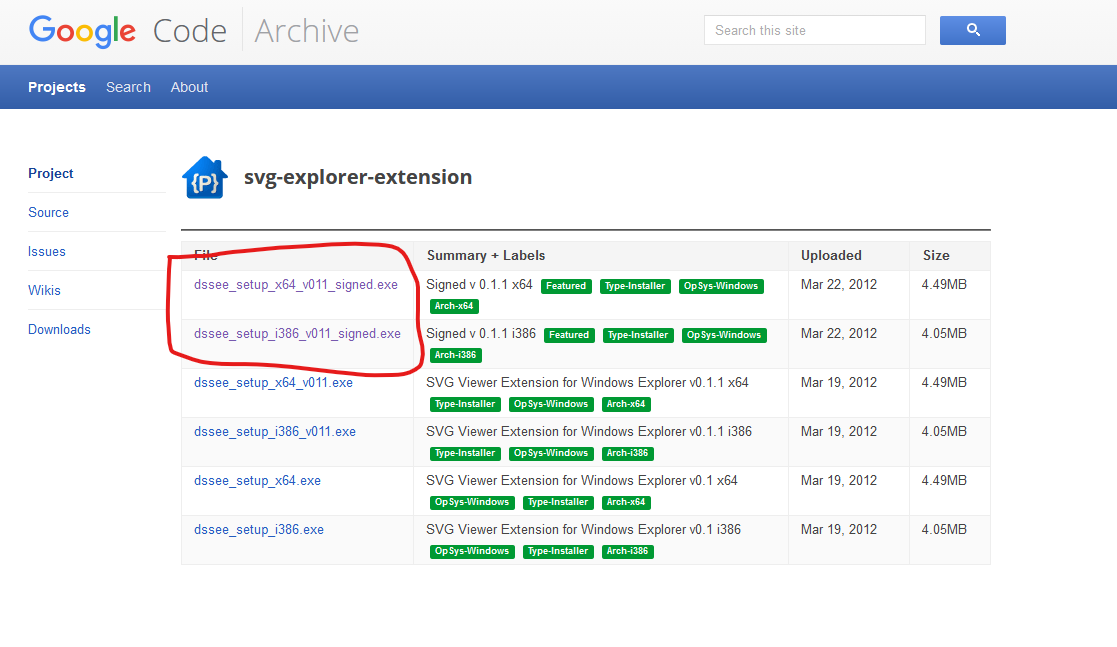Viewport: 1117px width, 647px height.
Task: Click the Google Code logo
Action: coord(128,31)
